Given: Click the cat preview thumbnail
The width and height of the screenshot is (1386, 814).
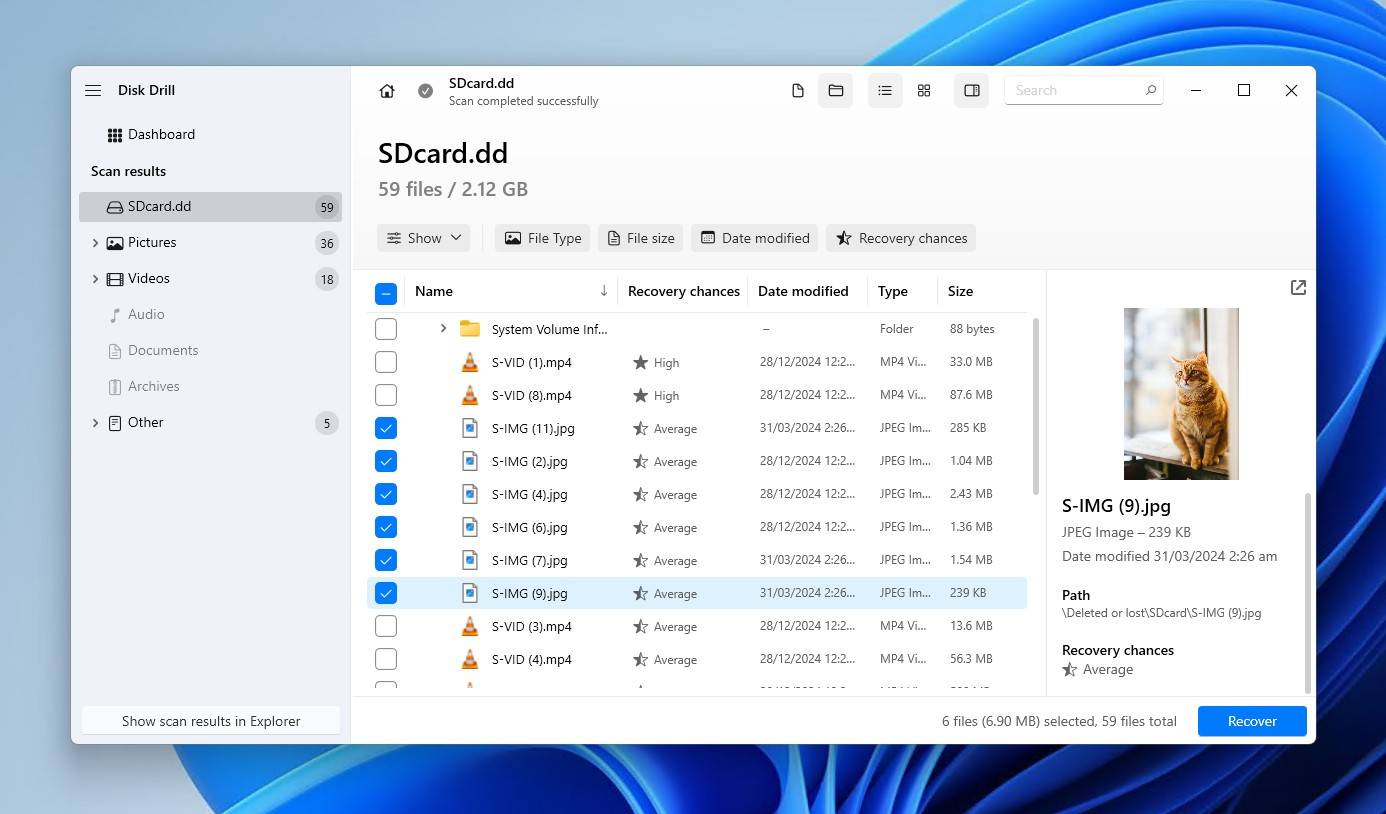Looking at the screenshot, I should pyautogui.click(x=1181, y=394).
